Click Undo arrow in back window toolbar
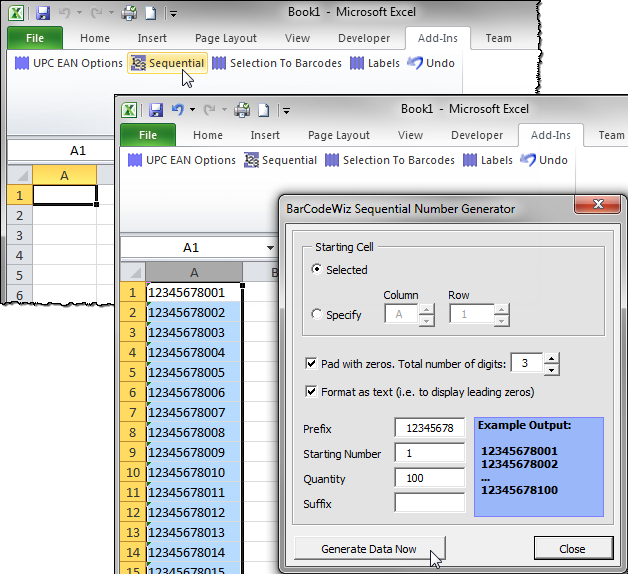Image resolution: width=628 pixels, height=574 pixels. pos(64,13)
